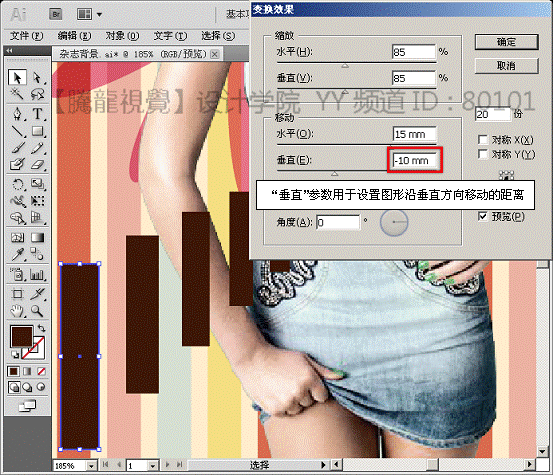
Task: Select the Artboard tool
Action: click(x=17, y=293)
